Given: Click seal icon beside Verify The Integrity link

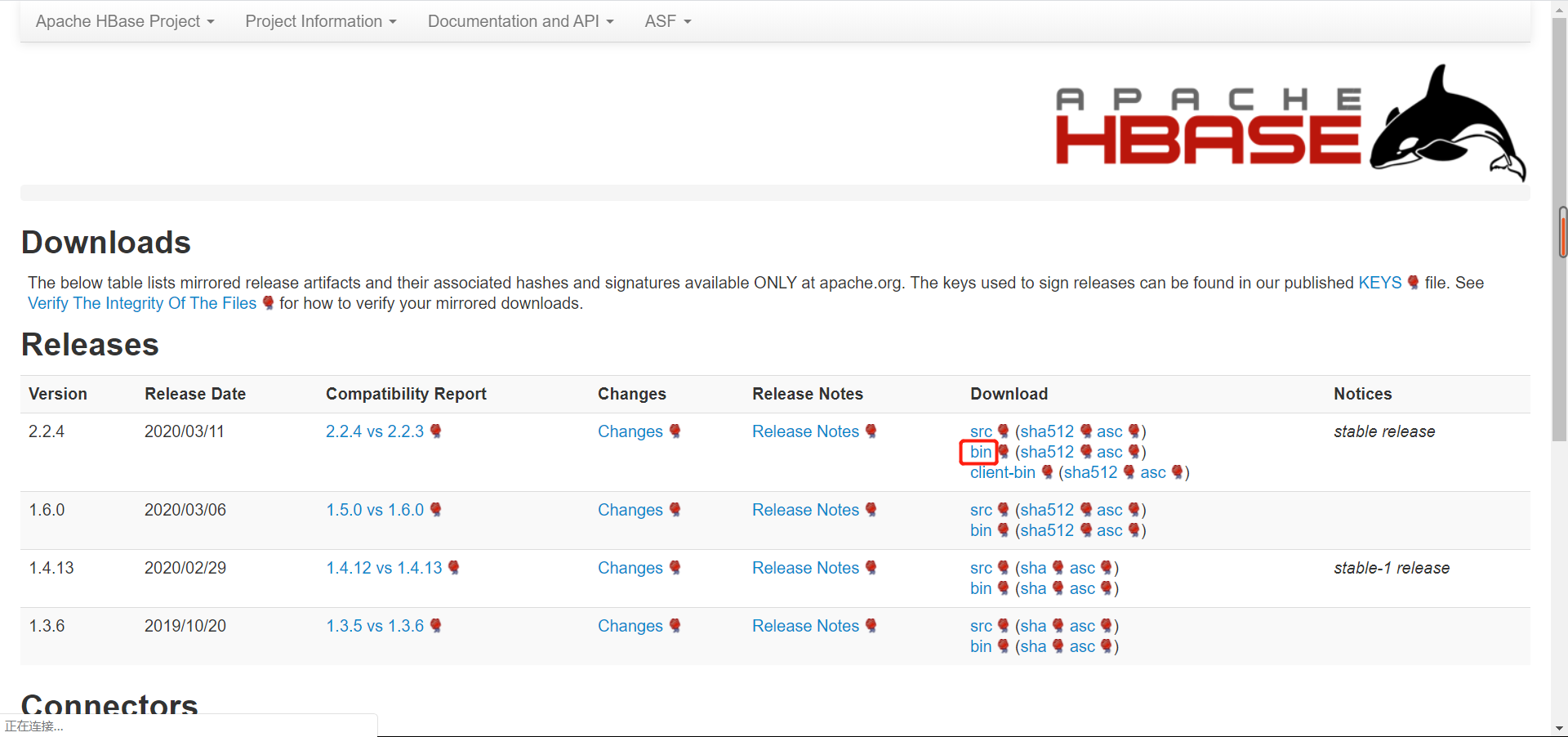Looking at the screenshot, I should point(267,303).
